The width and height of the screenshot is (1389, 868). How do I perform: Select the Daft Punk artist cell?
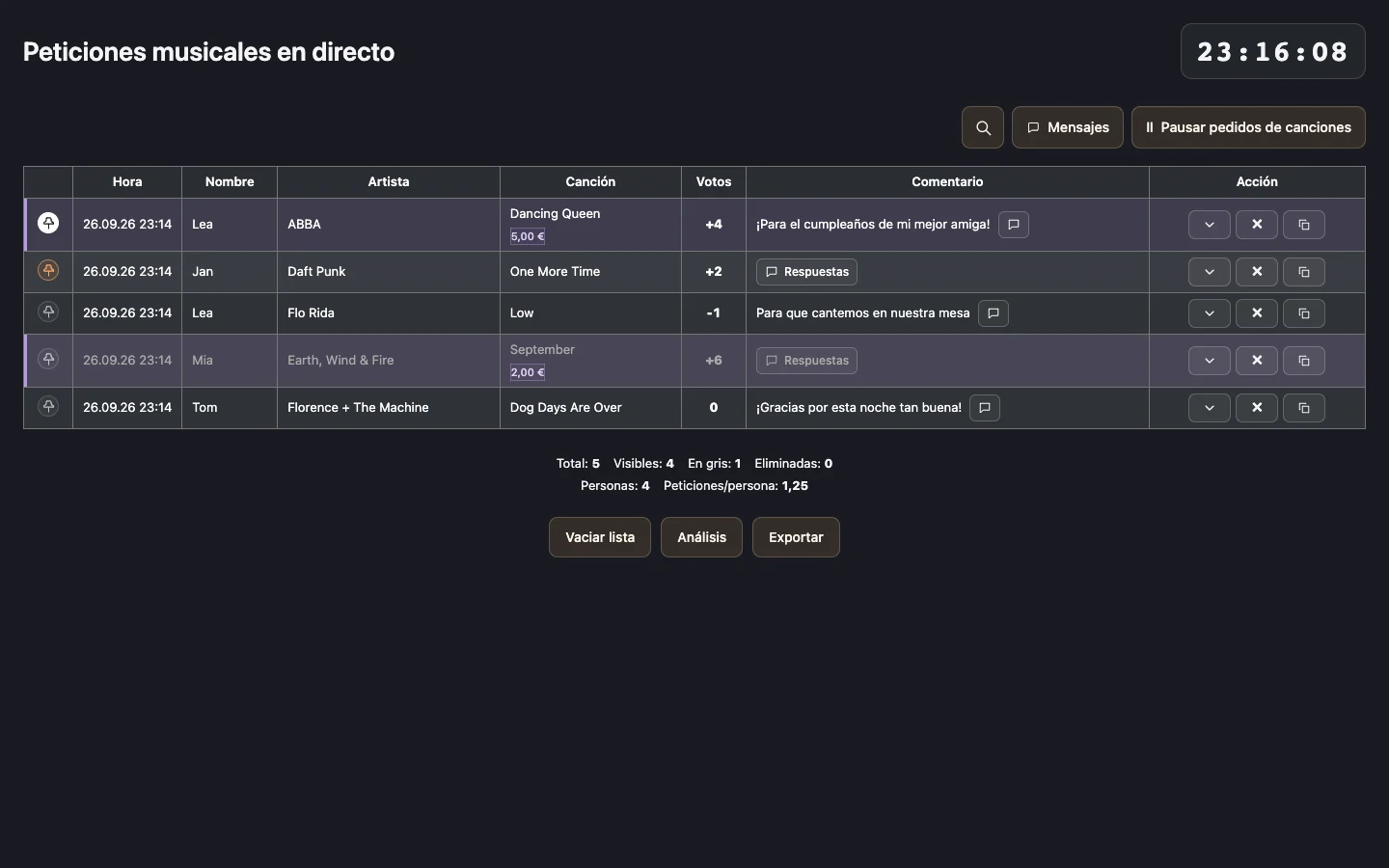coord(389,272)
